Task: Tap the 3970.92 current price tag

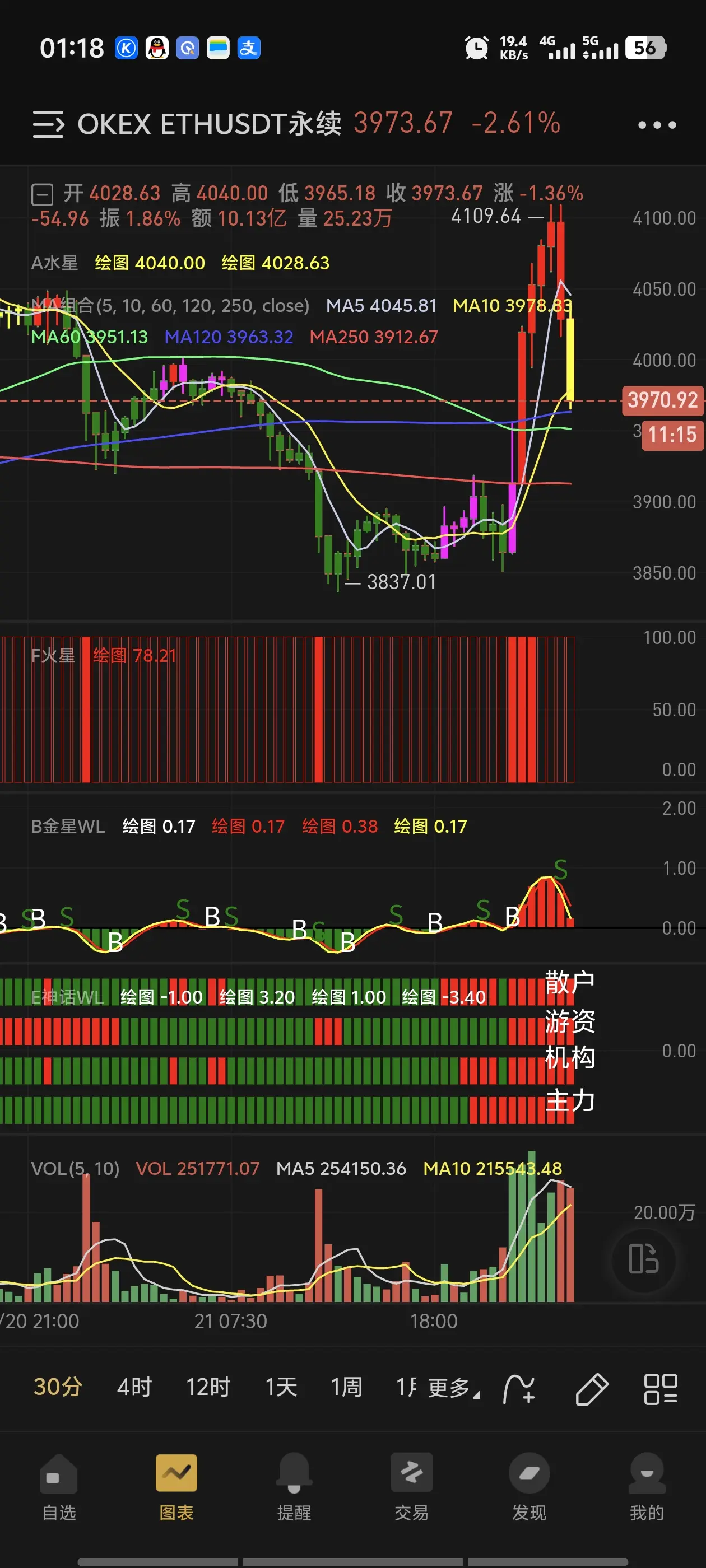Action: (663, 400)
